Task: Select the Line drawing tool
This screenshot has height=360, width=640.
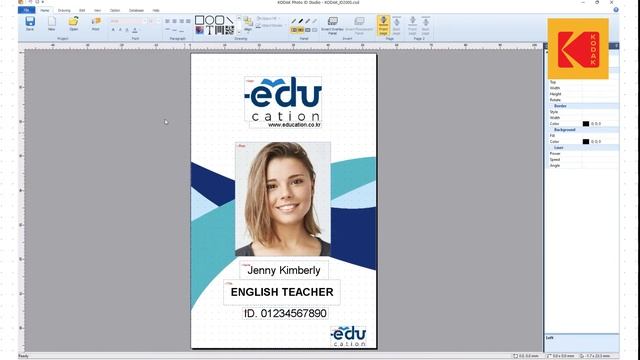Action: click(230, 20)
